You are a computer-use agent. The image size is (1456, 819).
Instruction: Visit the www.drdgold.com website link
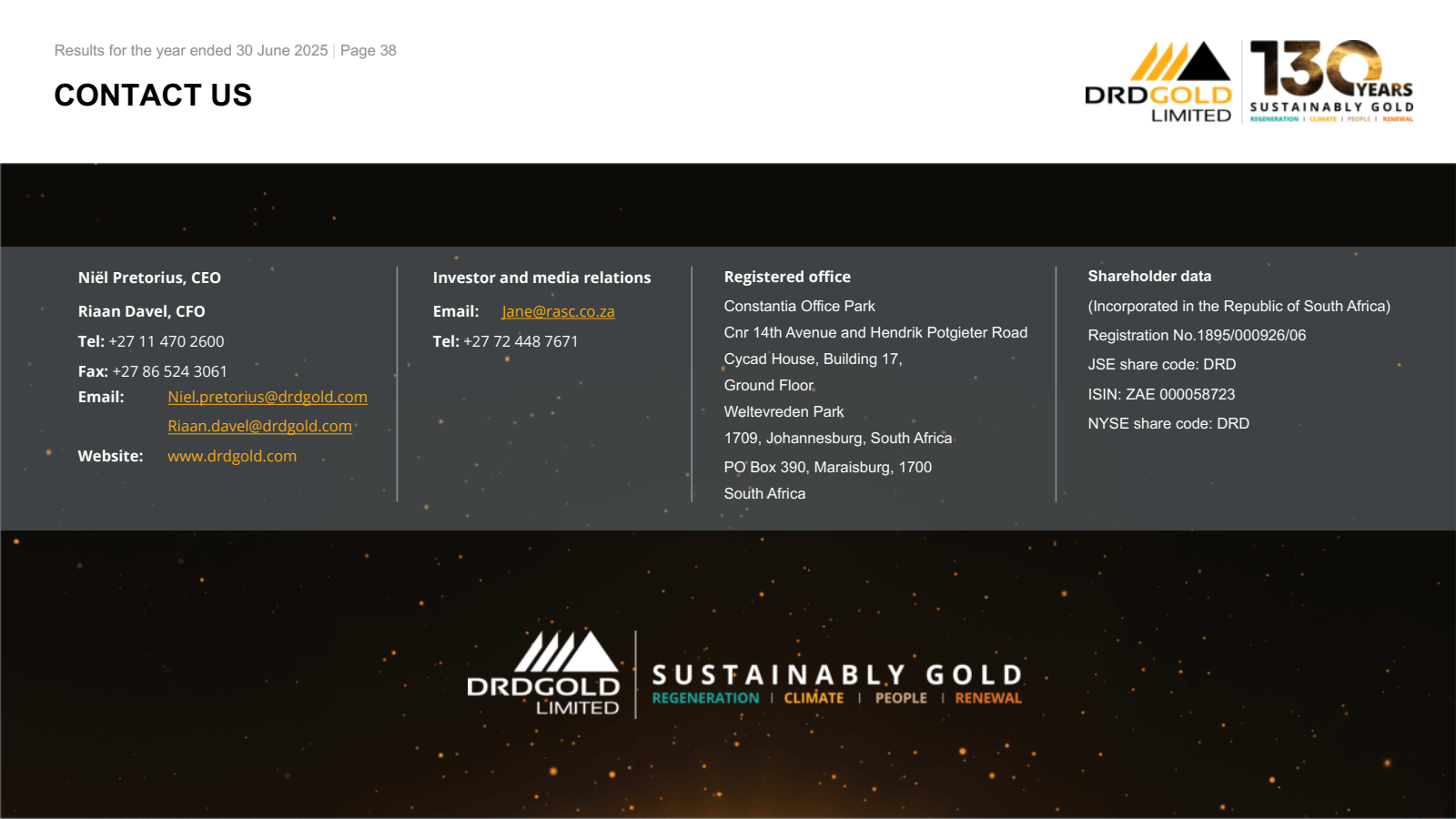point(232,456)
